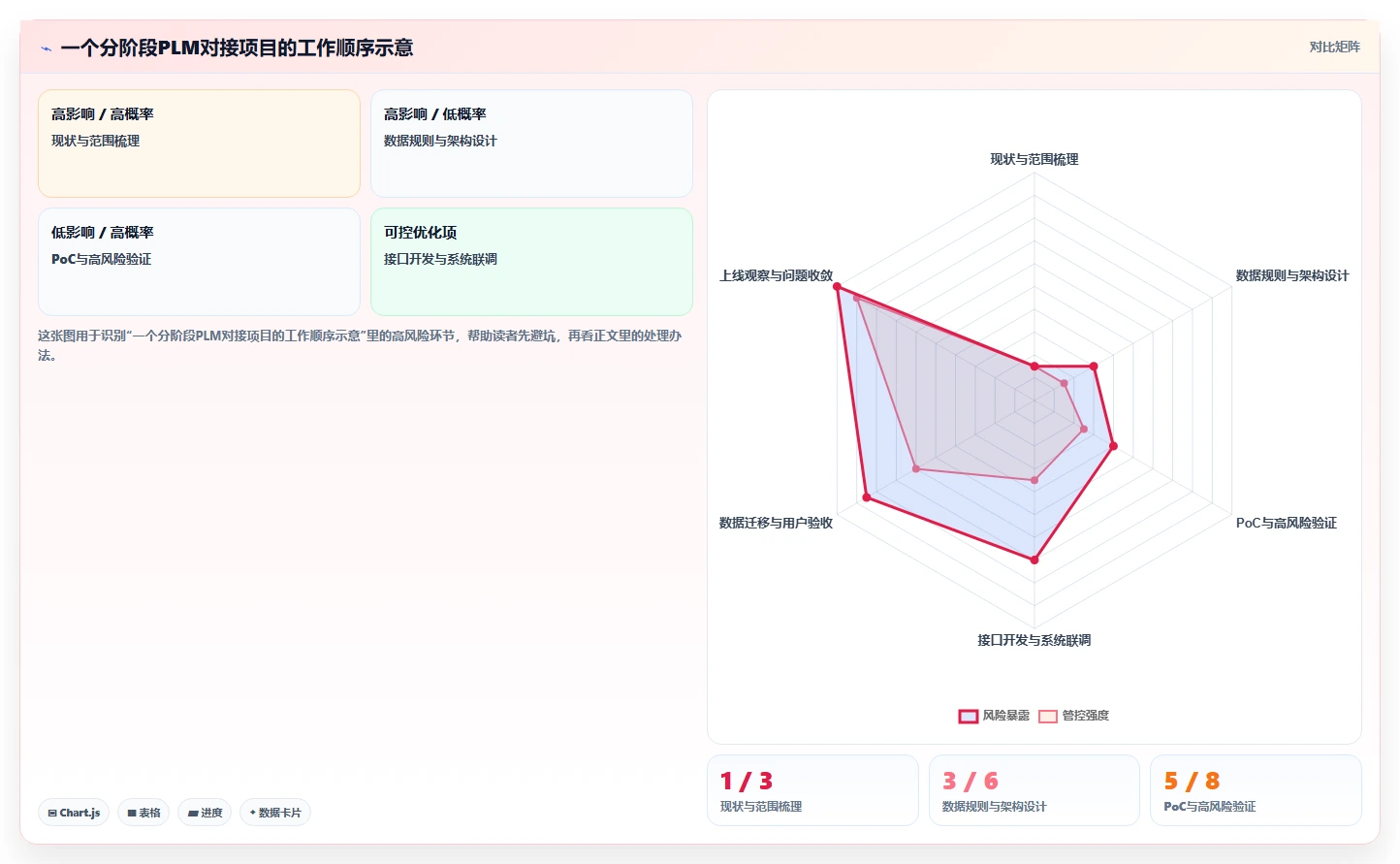
Task: Click the 表格 chip icon
Action: tap(132, 814)
